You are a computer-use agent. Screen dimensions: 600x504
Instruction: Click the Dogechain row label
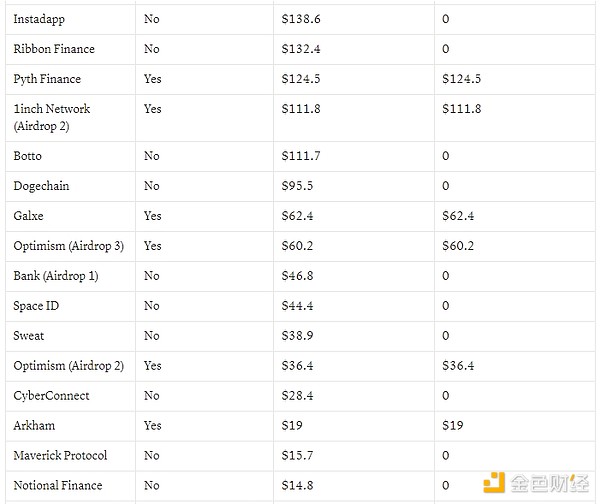click(41, 186)
